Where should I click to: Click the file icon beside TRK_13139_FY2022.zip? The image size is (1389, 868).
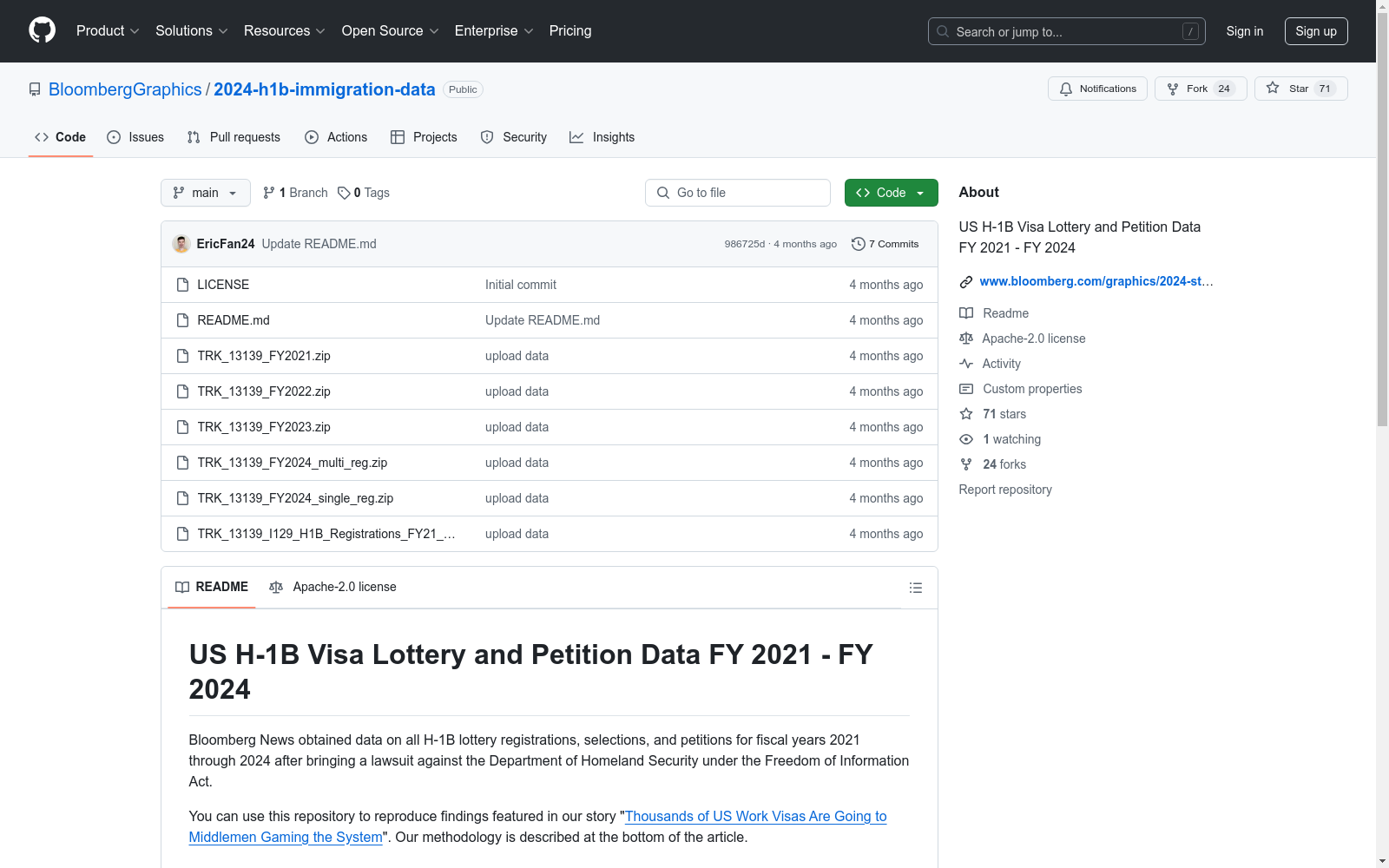[182, 391]
